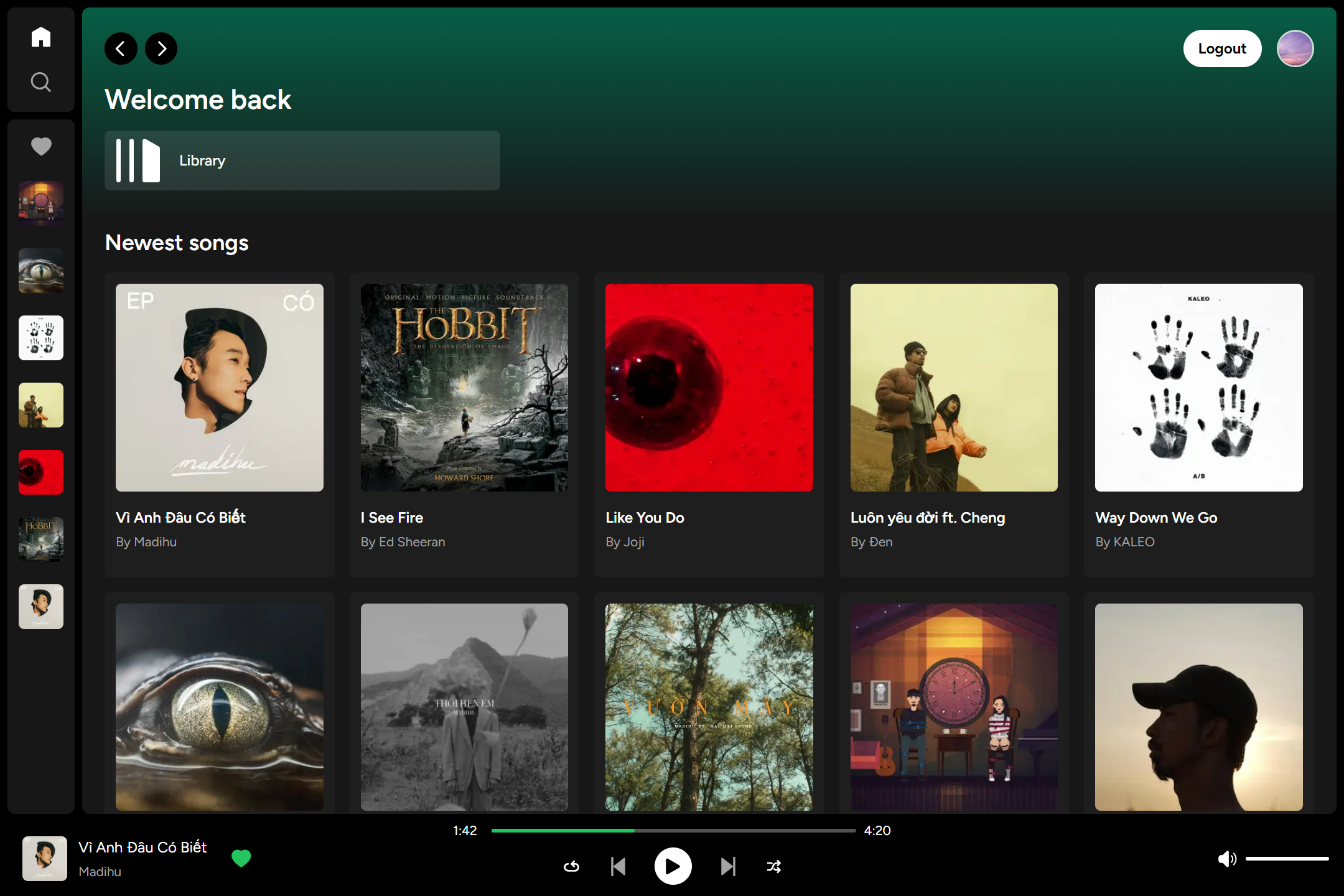The height and width of the screenshot is (896, 1344).
Task: Go back to the previous track
Action: [618, 866]
